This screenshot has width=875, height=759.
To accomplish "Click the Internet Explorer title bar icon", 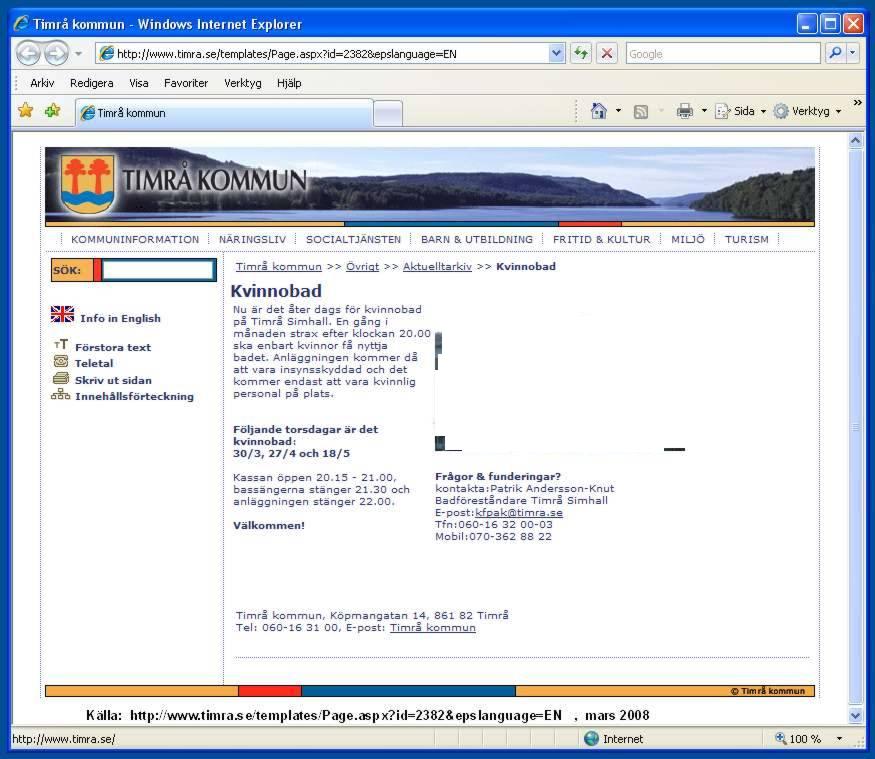I will [21, 23].
